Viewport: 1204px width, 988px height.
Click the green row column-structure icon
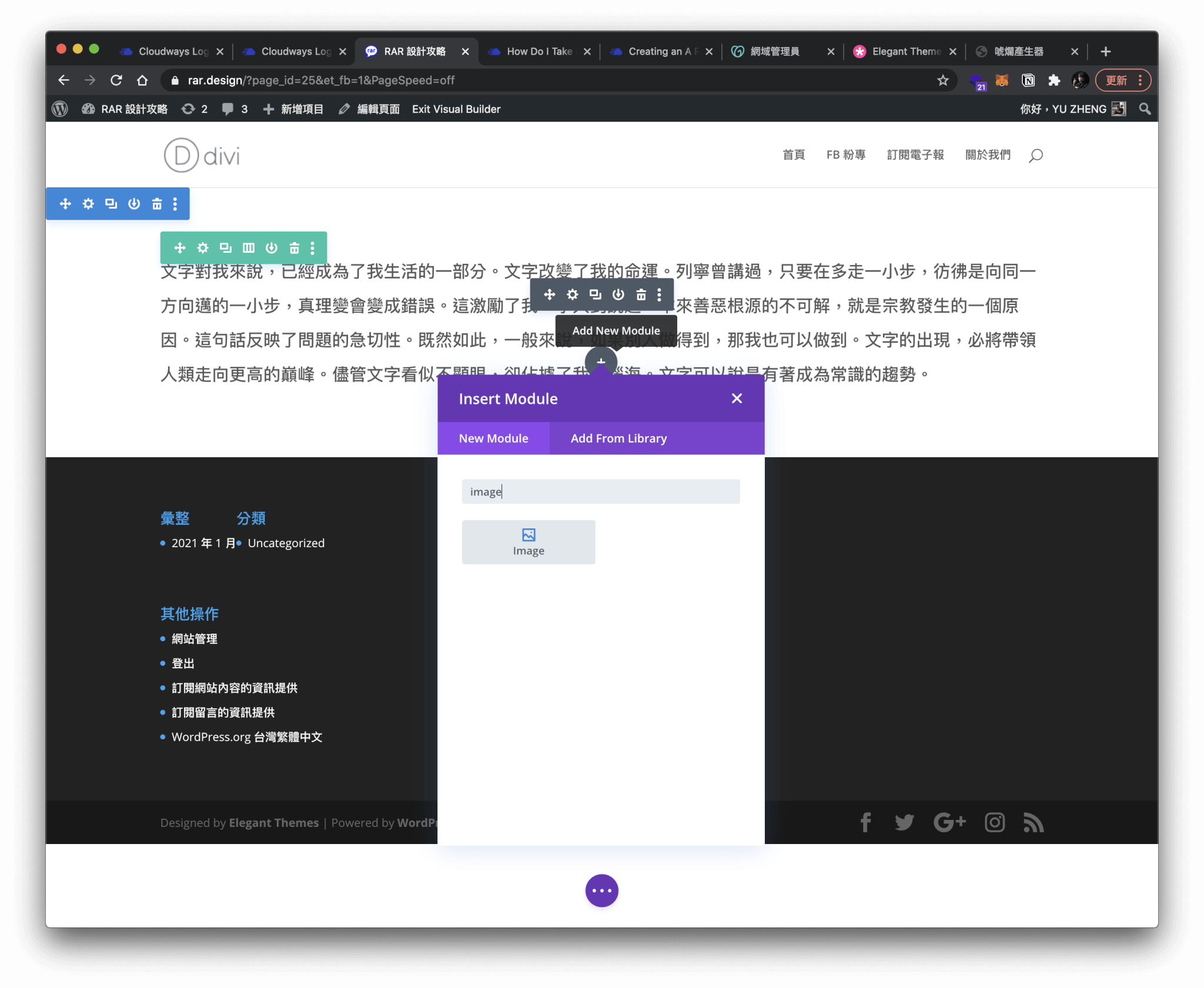coord(249,247)
